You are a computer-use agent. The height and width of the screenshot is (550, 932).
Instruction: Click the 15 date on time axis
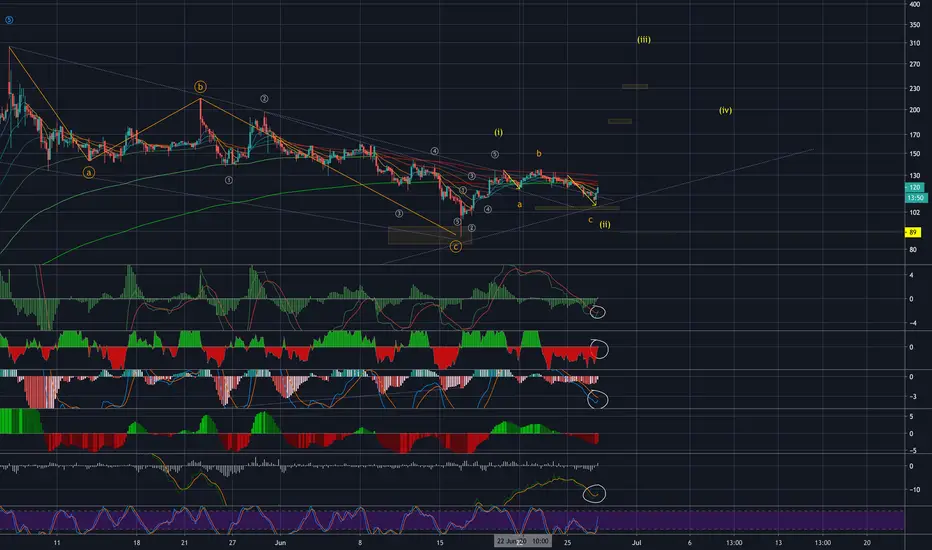(440, 542)
